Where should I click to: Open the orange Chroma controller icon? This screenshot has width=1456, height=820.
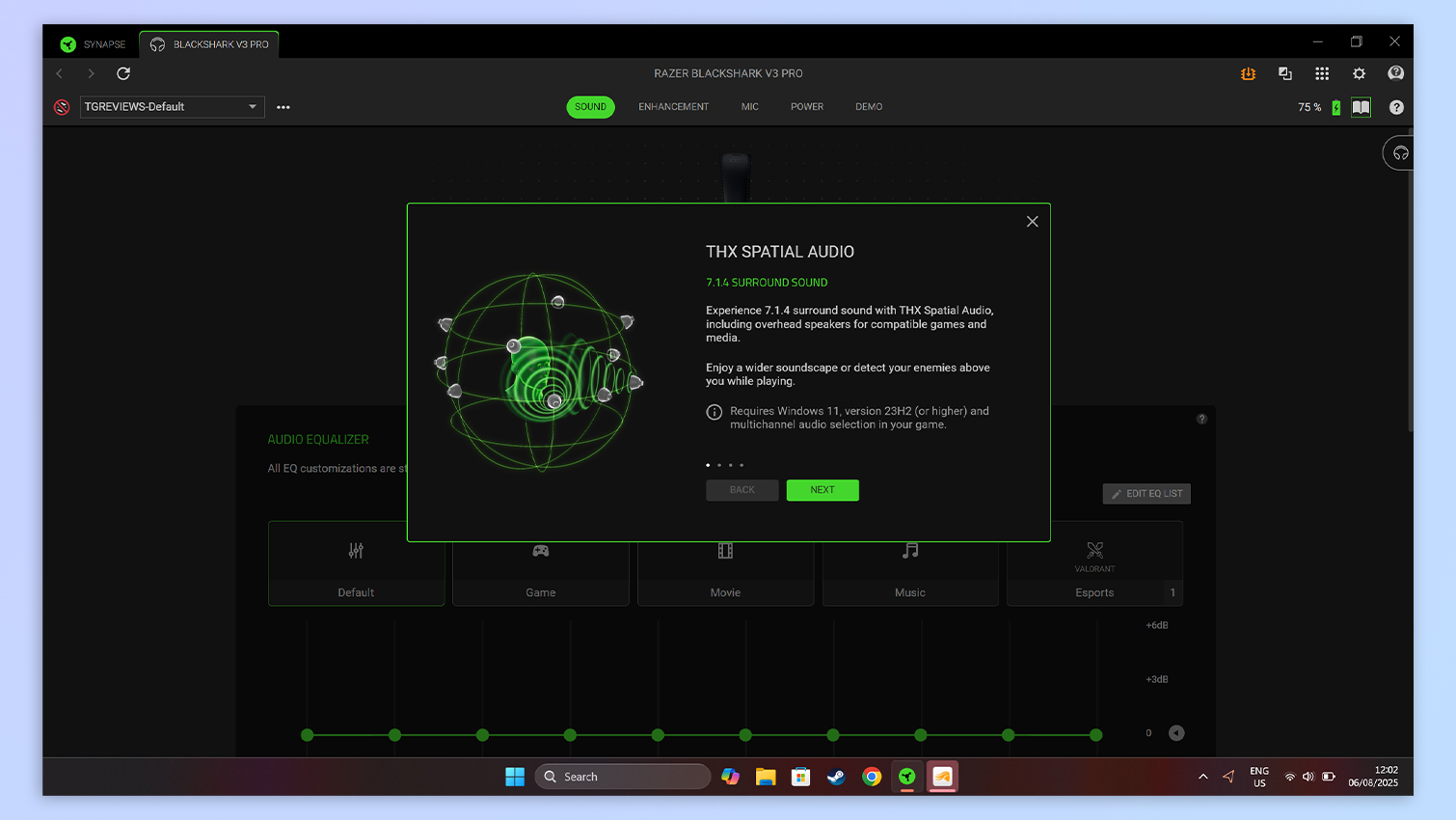click(x=1248, y=73)
